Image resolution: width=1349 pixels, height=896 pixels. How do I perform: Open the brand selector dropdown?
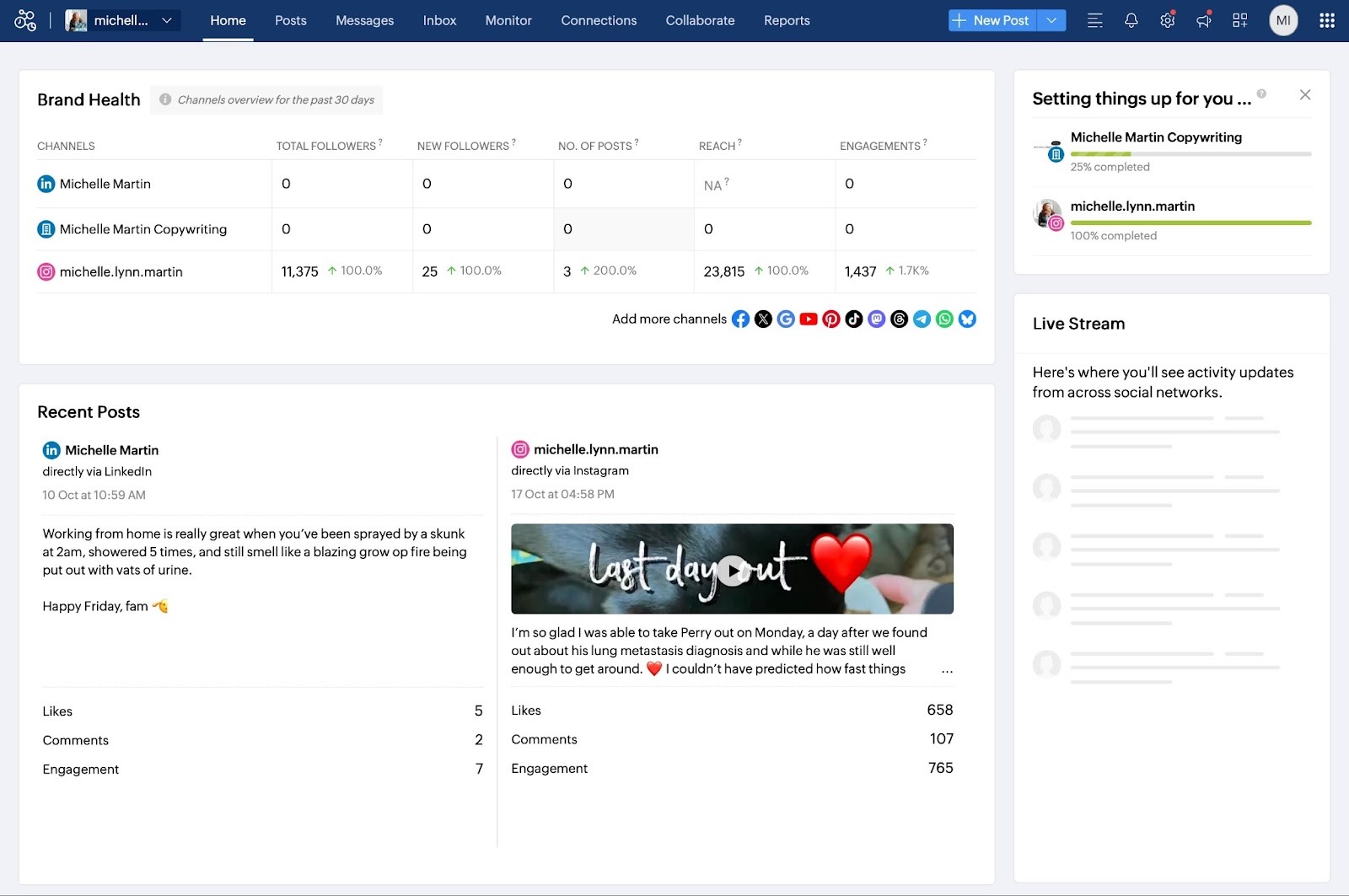(166, 19)
